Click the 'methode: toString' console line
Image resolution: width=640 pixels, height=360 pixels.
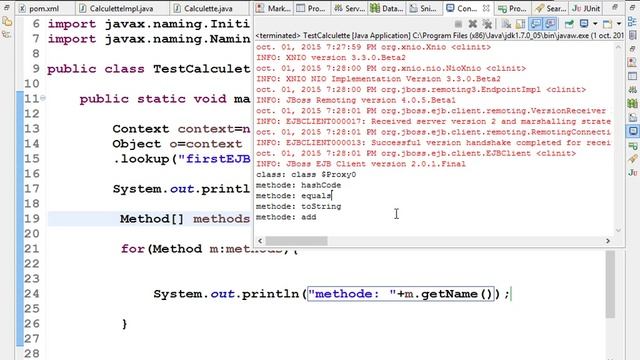point(298,207)
